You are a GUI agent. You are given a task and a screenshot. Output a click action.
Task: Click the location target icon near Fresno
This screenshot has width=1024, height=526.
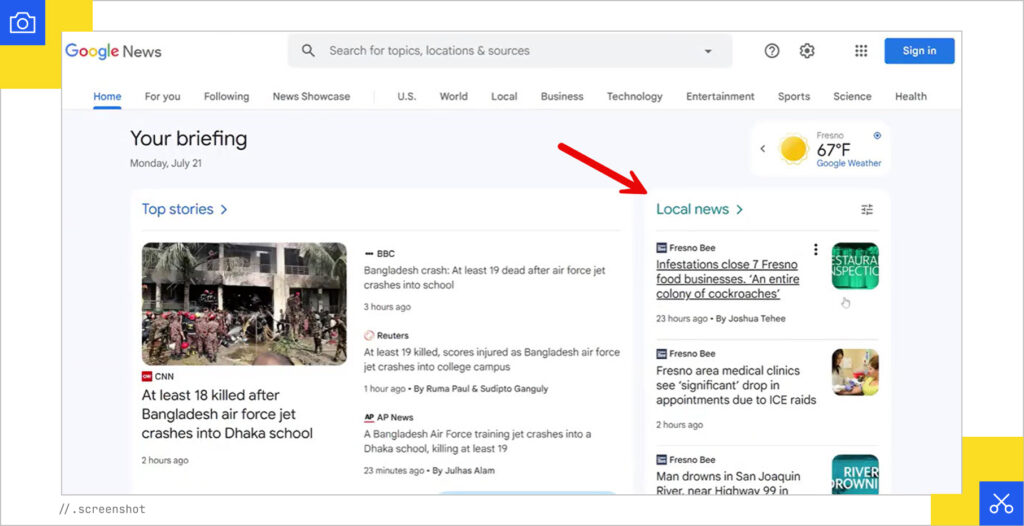coord(877,135)
